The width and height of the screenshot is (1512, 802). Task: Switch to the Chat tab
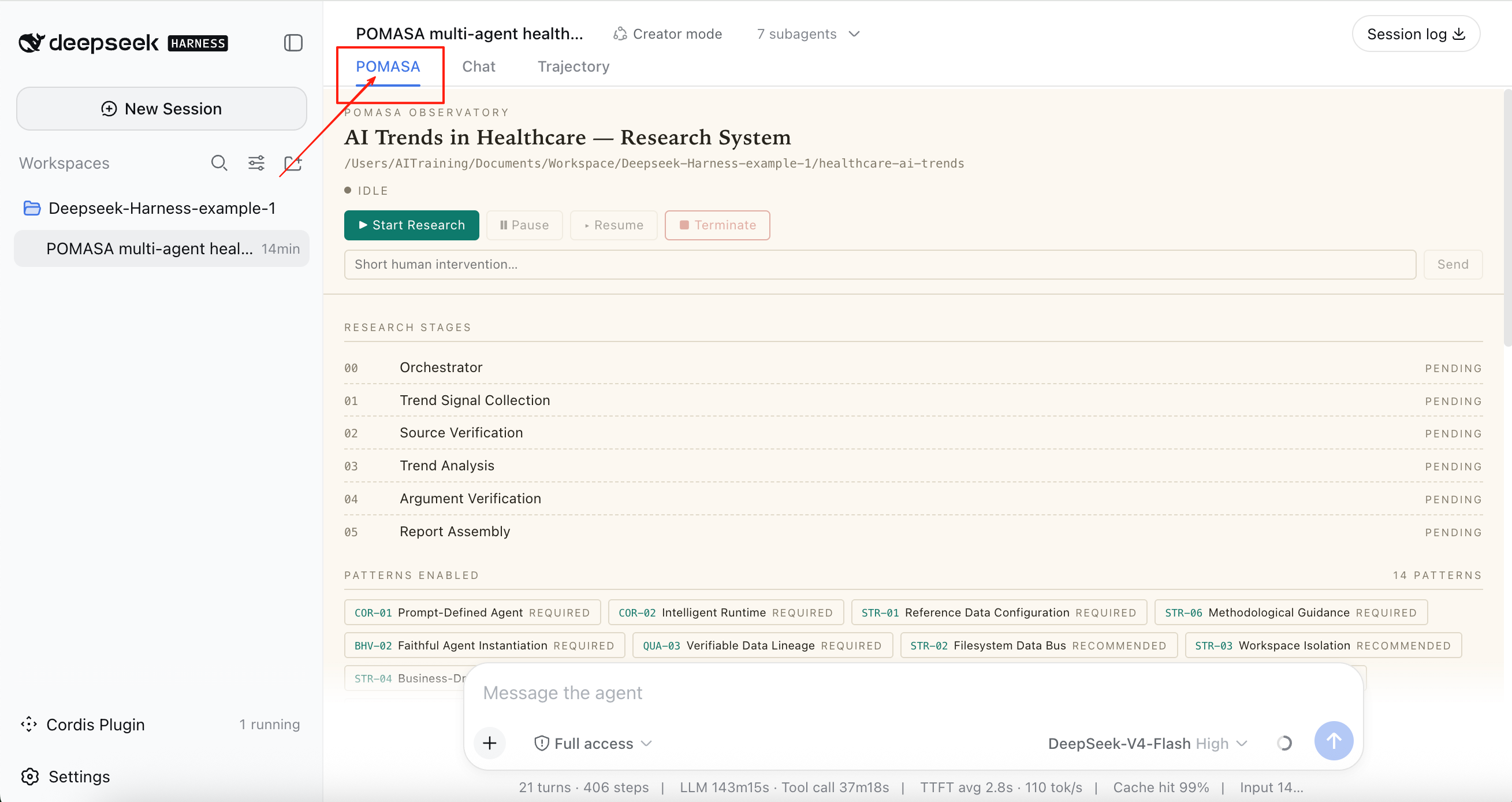(478, 66)
